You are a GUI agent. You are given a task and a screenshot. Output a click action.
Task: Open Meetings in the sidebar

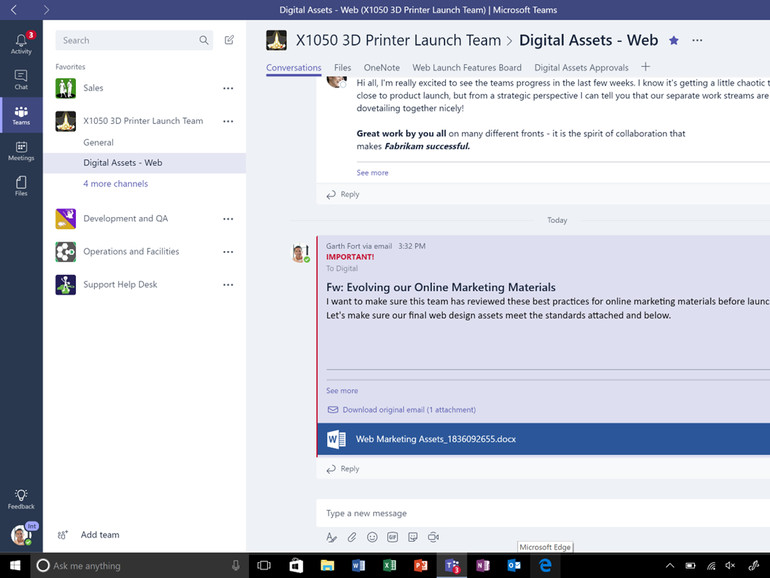tap(21, 151)
